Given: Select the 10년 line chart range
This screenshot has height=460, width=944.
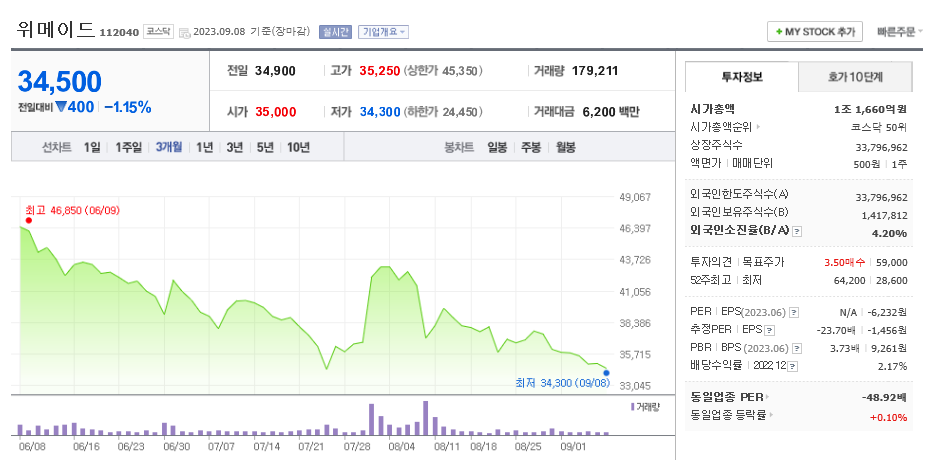Looking at the screenshot, I should pos(299,147).
